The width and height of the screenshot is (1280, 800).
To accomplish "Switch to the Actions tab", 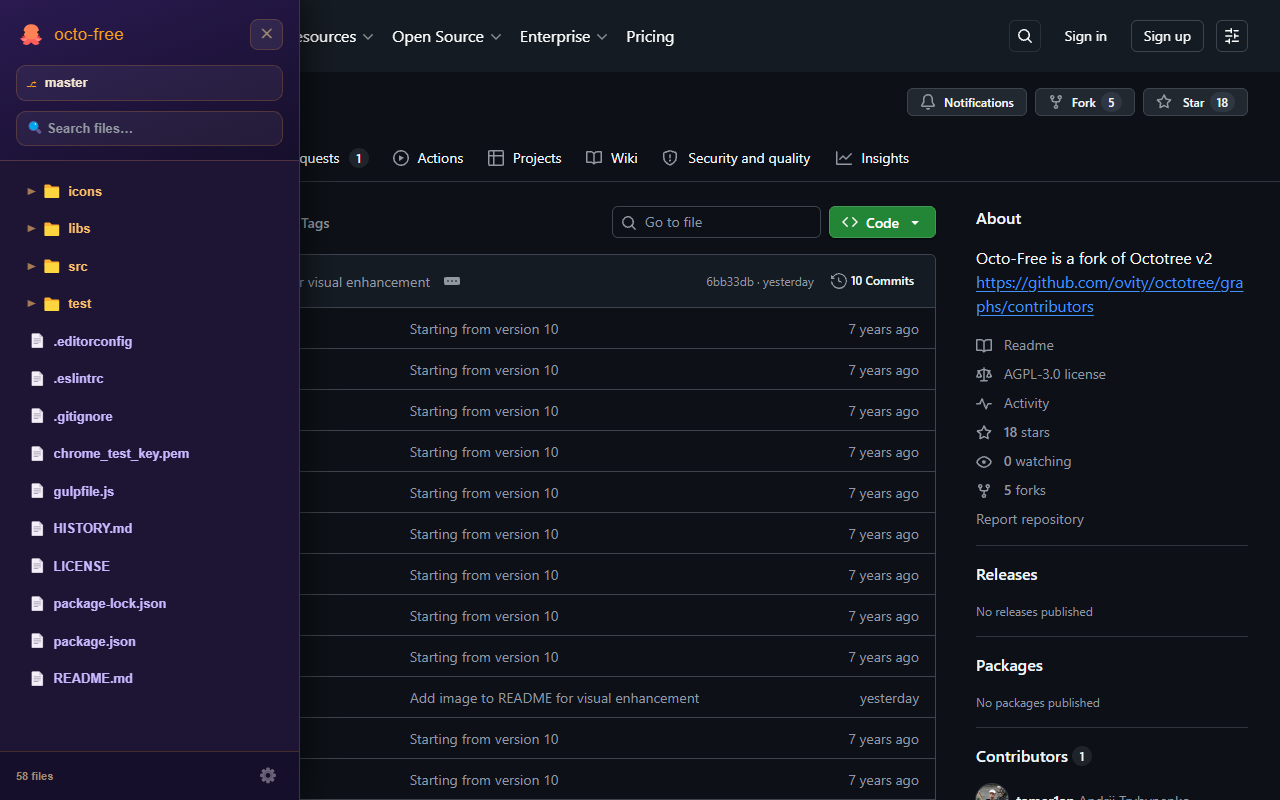I will (428, 158).
